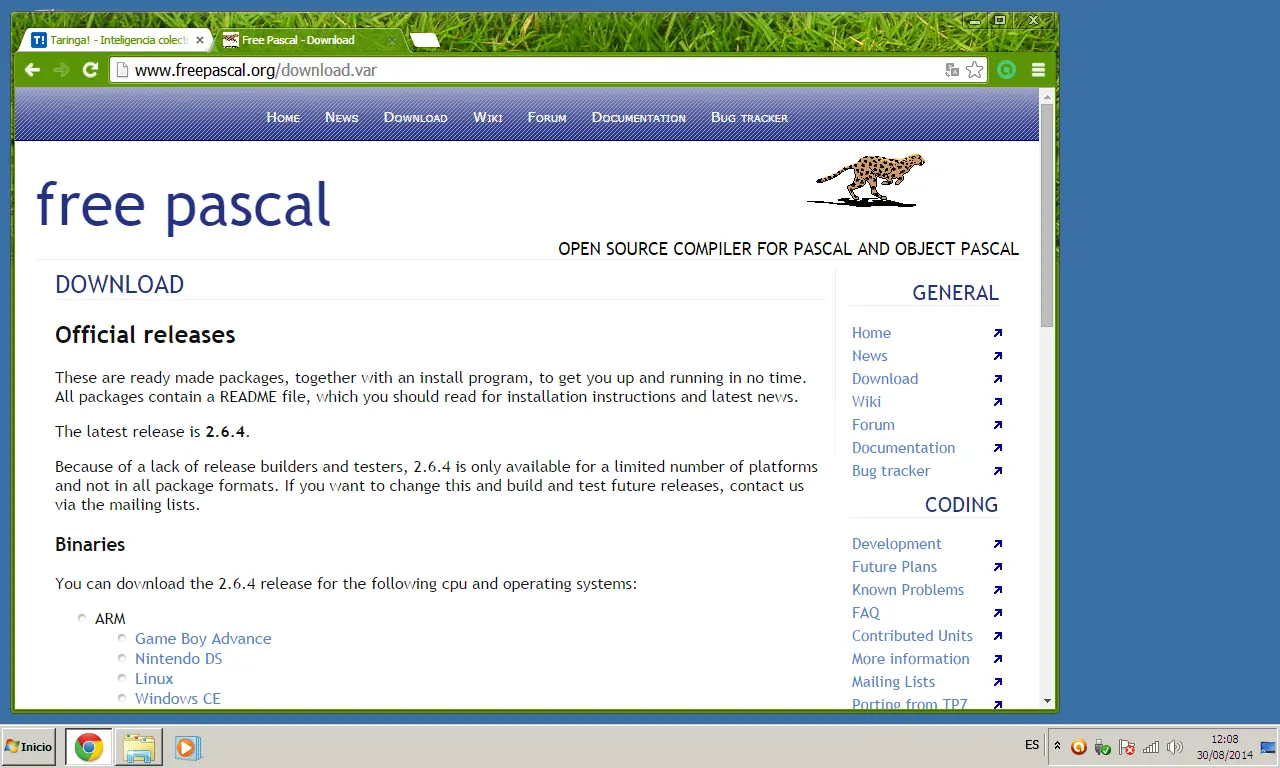
Task: Open the Nintendo DS download link
Action: [x=179, y=658]
